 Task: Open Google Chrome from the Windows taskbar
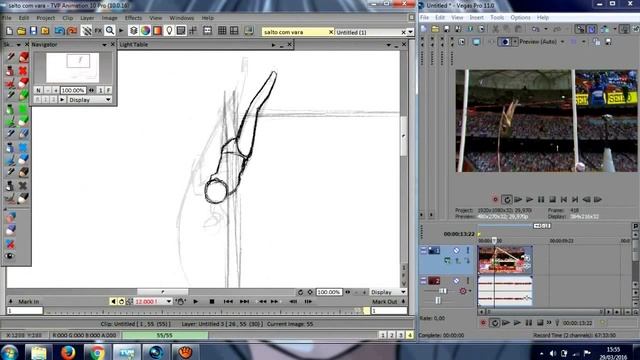point(97,352)
